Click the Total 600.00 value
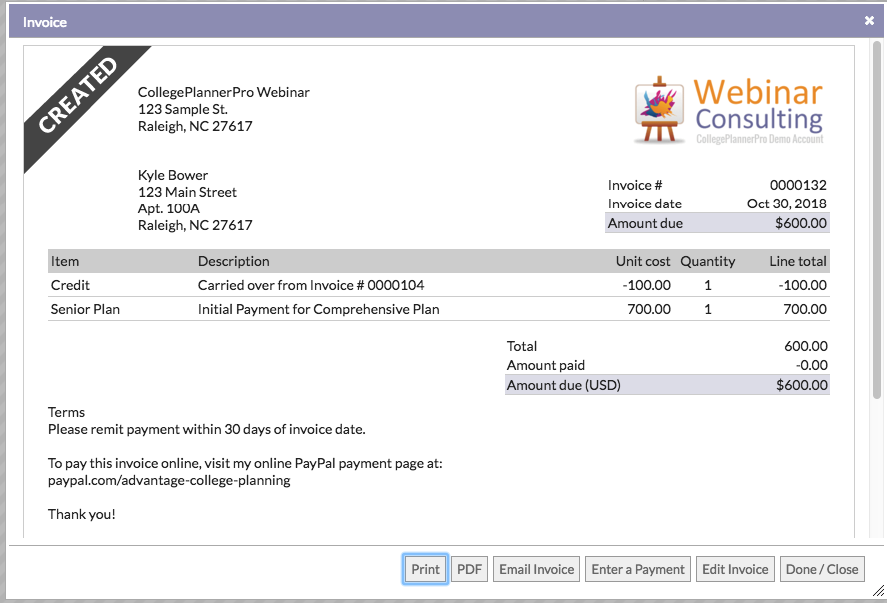The image size is (887, 603). click(x=806, y=346)
